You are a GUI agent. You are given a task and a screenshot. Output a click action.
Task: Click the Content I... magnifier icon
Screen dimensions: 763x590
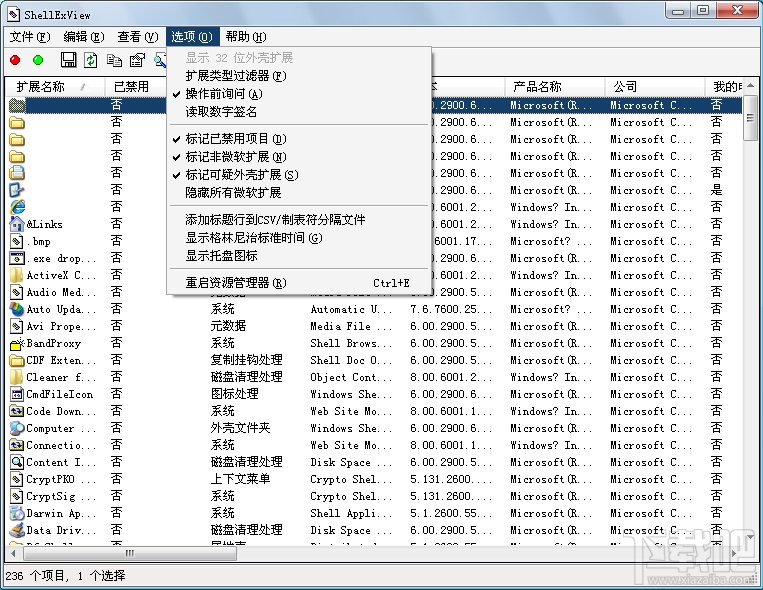pyautogui.click(x=17, y=462)
